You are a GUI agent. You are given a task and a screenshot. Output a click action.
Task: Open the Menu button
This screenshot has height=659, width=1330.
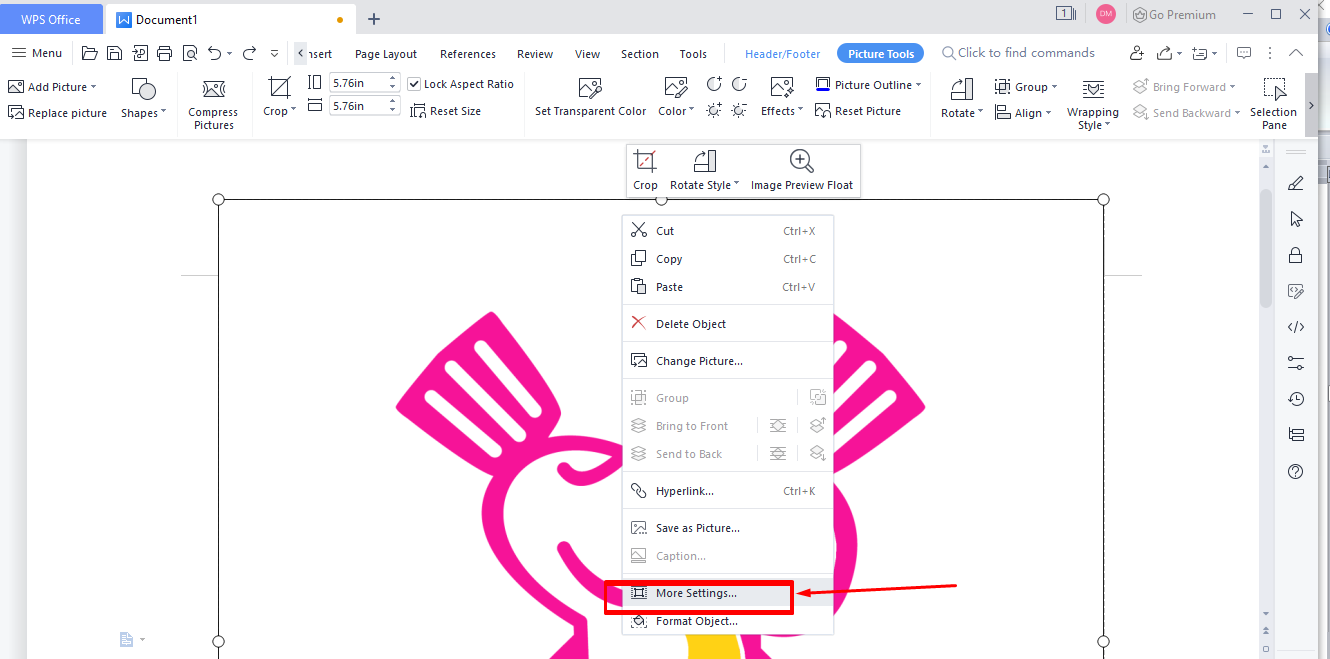point(37,53)
